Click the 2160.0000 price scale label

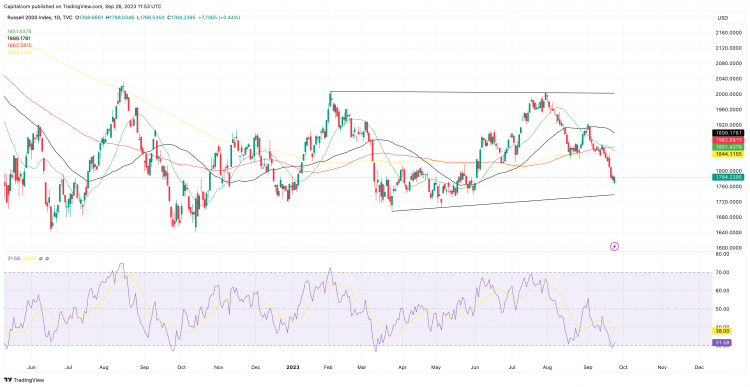(728, 33)
